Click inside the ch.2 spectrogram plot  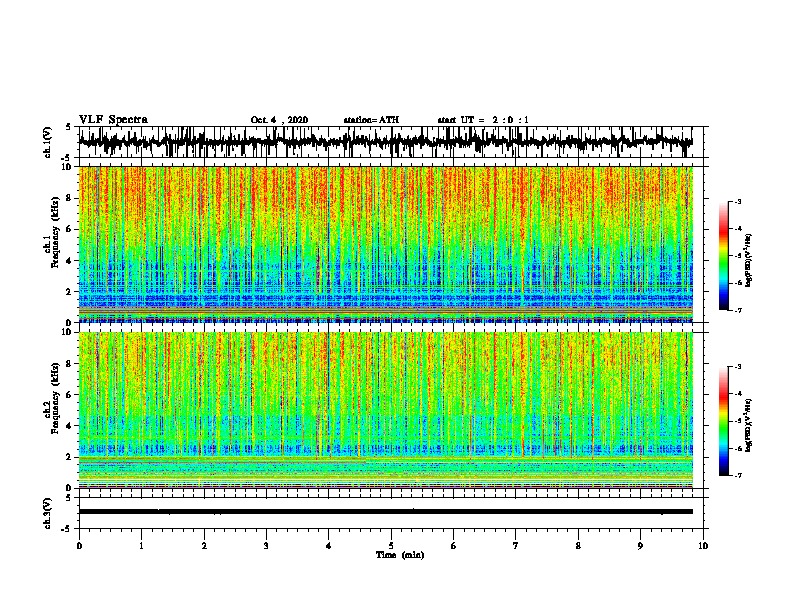coord(385,410)
